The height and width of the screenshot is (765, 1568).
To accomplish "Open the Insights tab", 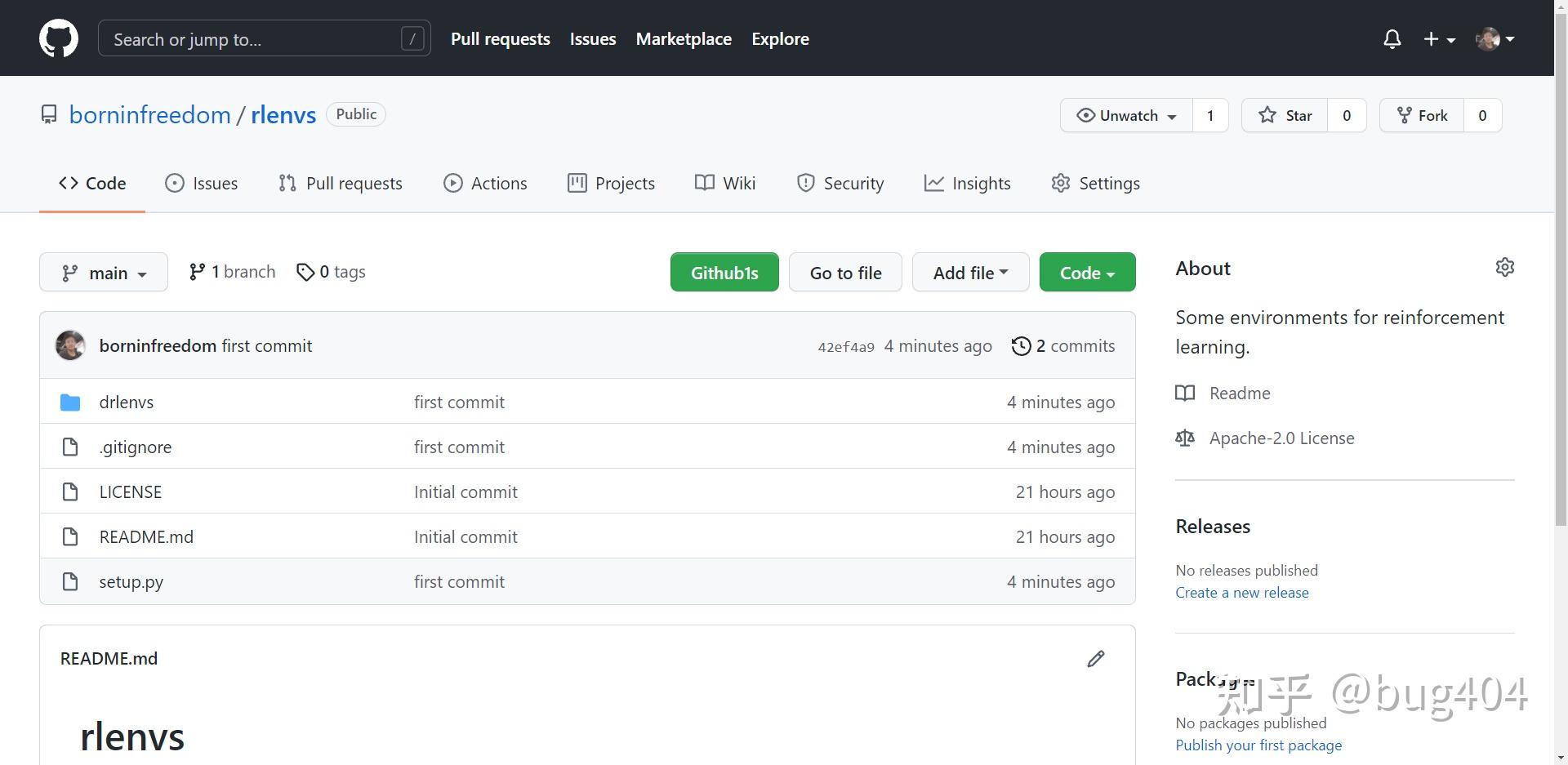I will [x=968, y=183].
